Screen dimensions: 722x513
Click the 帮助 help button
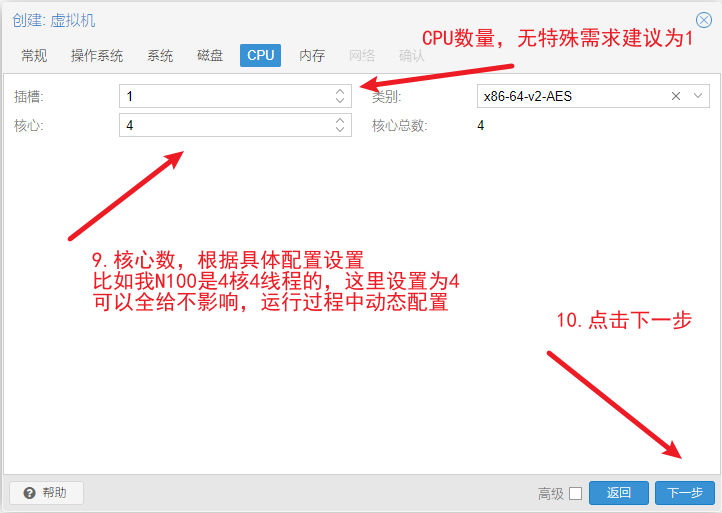point(46,492)
